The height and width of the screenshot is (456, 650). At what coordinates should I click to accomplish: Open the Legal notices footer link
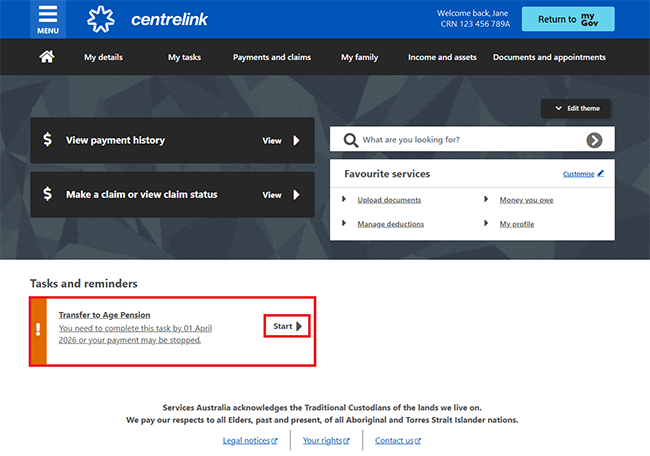click(249, 440)
